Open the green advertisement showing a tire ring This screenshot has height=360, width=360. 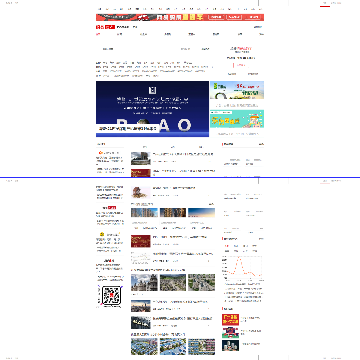(237, 90)
